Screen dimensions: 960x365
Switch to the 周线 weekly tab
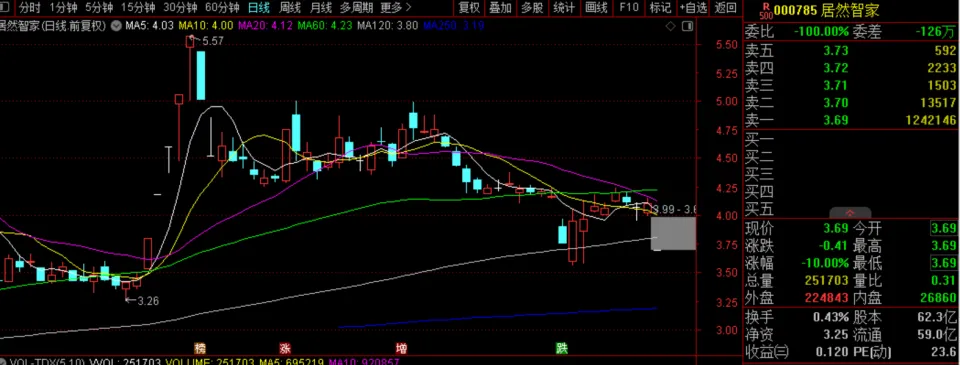pos(289,8)
